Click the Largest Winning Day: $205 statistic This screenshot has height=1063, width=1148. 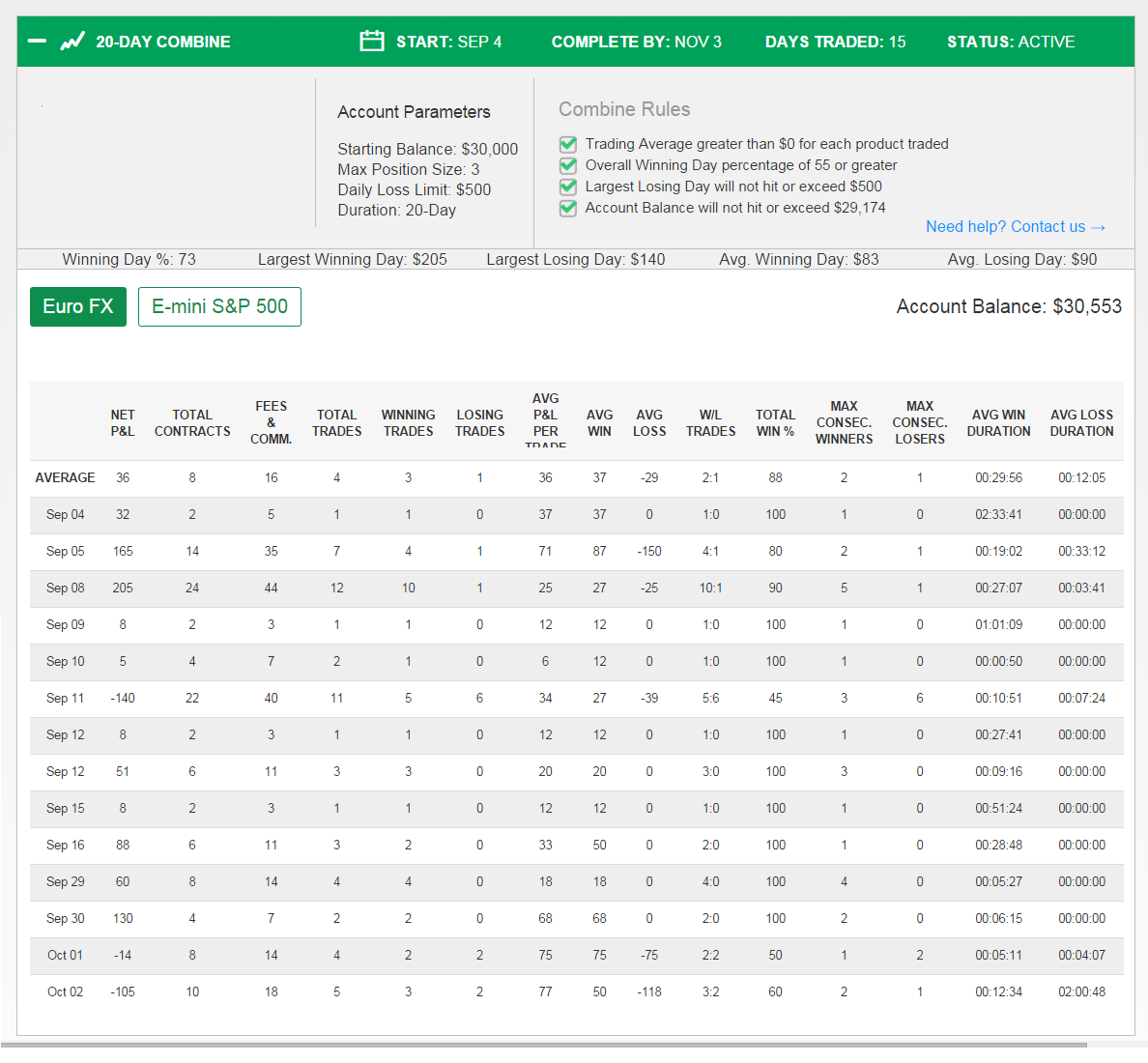(x=352, y=259)
